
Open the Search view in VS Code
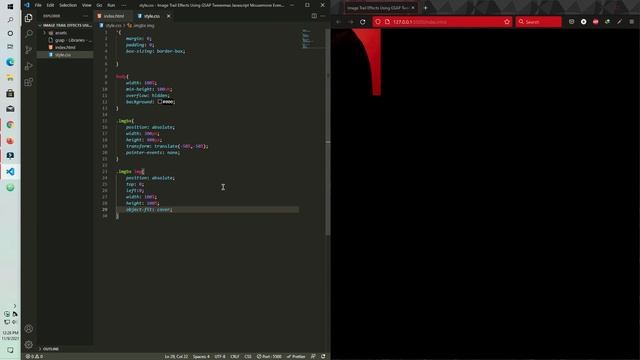[29, 34]
